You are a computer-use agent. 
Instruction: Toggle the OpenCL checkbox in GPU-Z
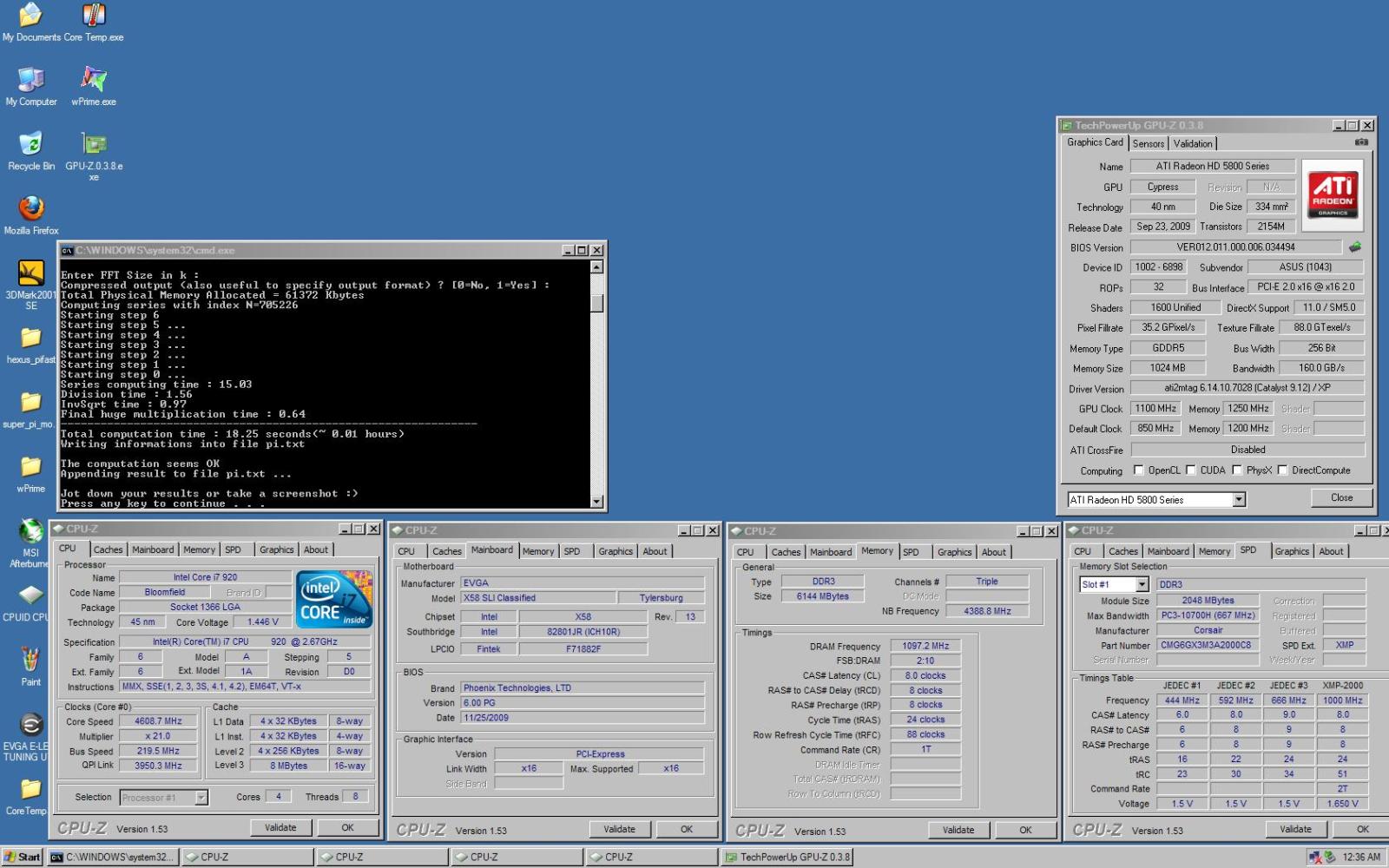1139,470
